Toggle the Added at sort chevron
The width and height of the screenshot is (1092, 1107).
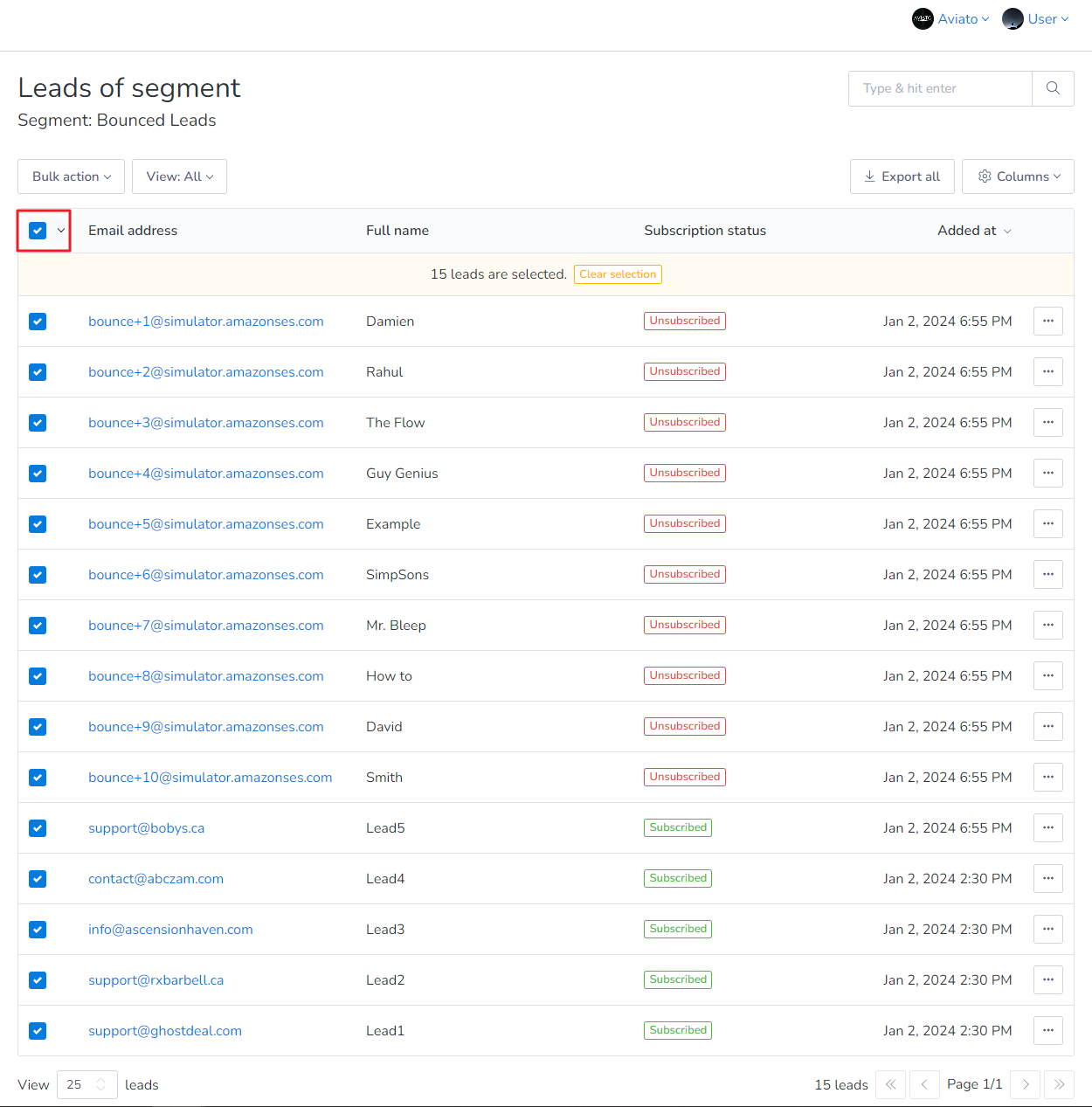pyautogui.click(x=1006, y=231)
